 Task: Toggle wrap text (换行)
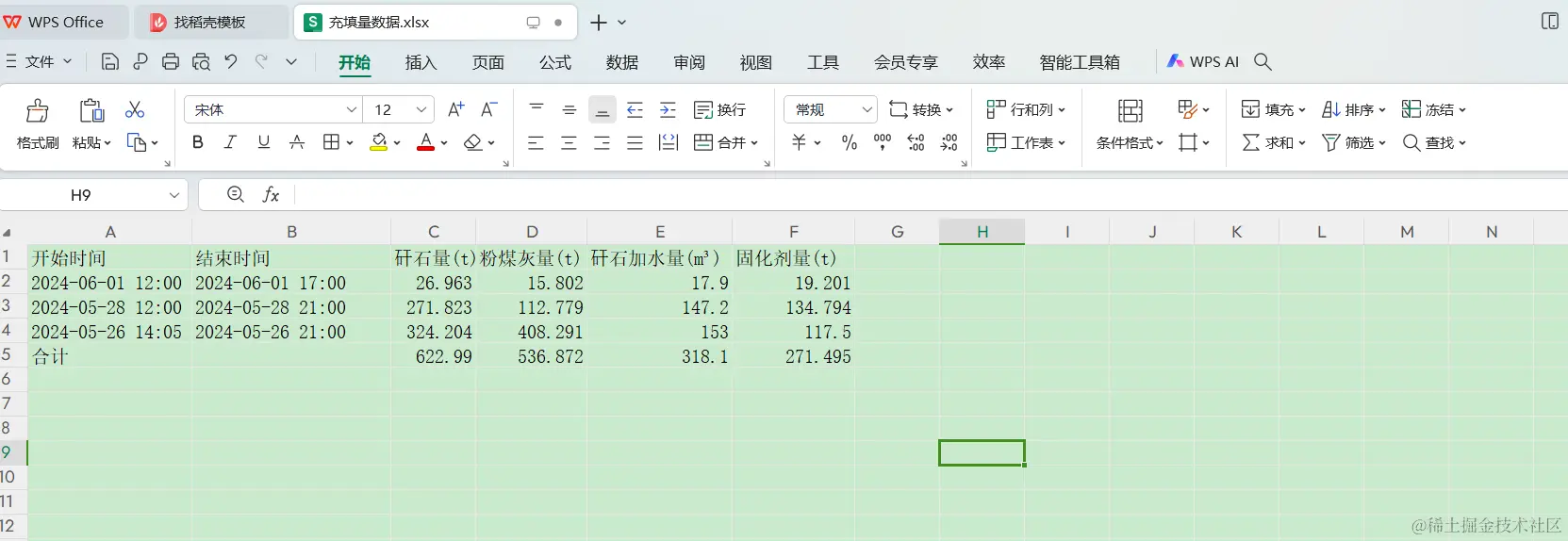pos(719,109)
